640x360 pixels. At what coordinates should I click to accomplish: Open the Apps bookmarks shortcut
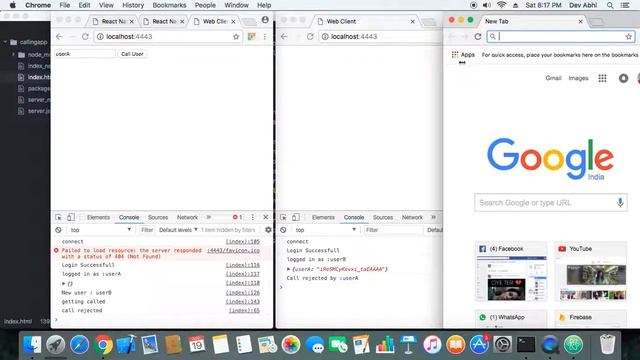coord(463,55)
